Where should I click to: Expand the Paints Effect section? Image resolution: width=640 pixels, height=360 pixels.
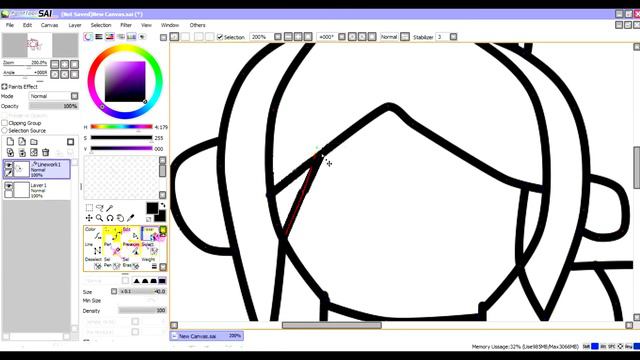(x=4, y=87)
